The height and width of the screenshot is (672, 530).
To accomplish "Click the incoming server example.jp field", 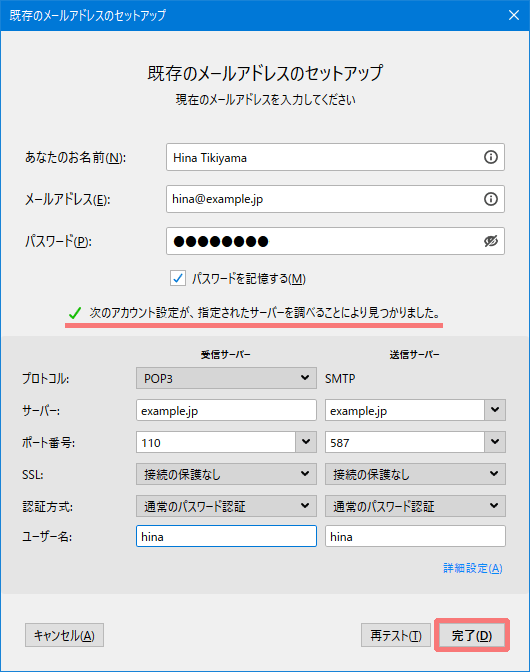I will 226,410.
